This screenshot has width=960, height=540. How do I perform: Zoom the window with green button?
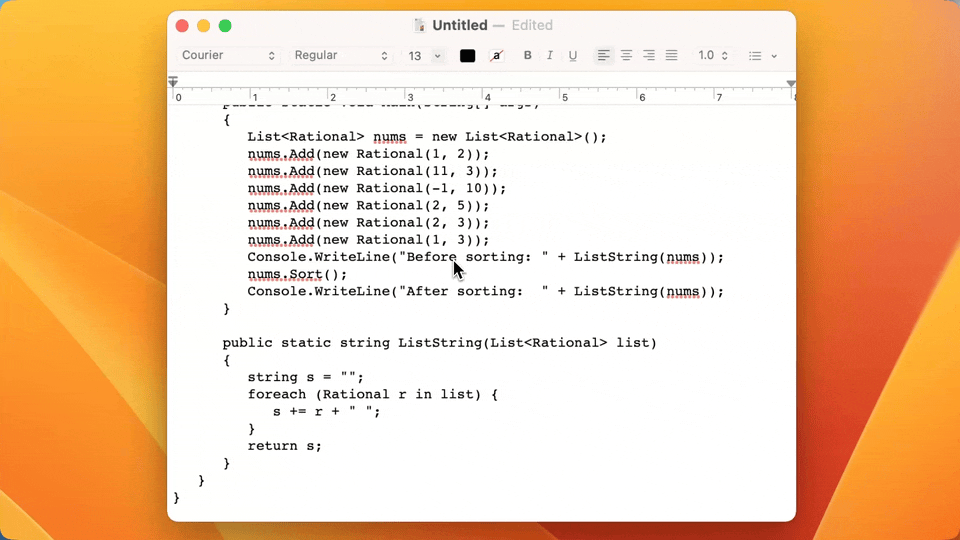pos(225,26)
